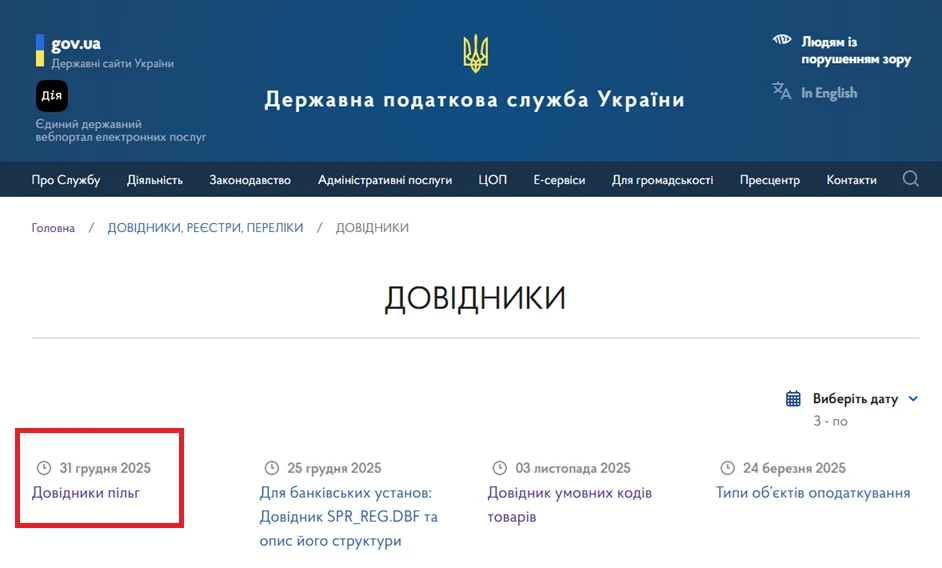Open the ЦОП menu item
The image size is (942, 568).
[493, 180]
